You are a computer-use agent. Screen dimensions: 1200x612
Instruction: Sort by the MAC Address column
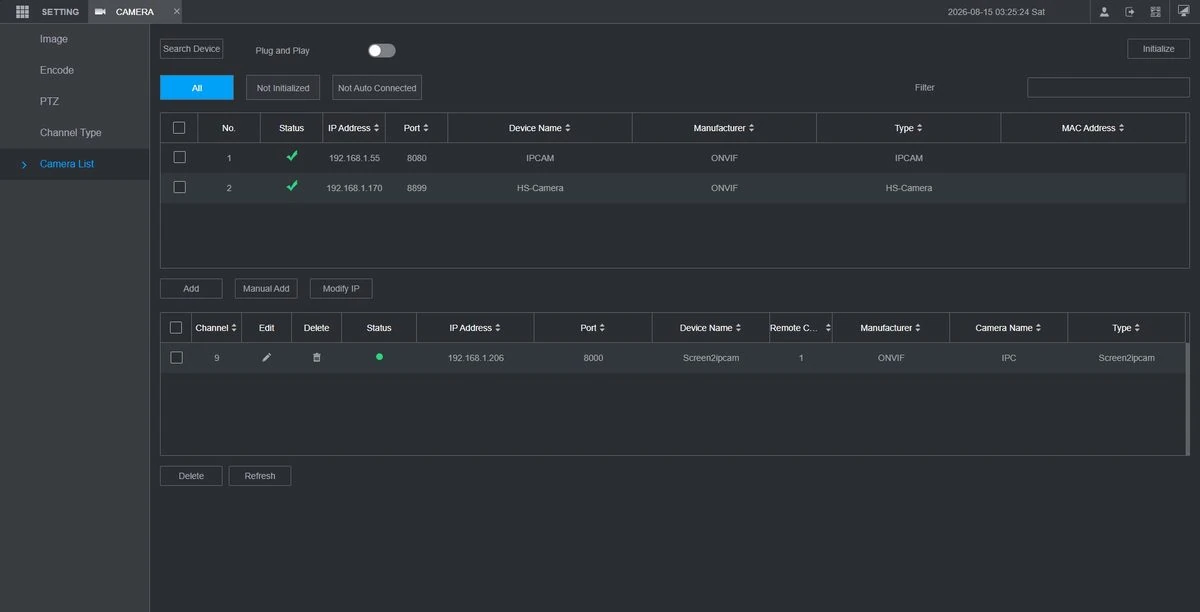[x=1093, y=128]
